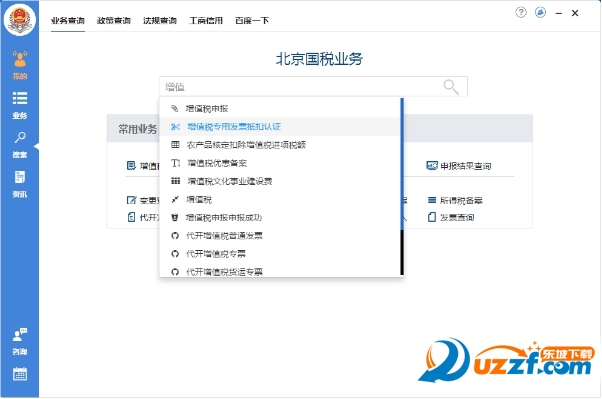The width and height of the screenshot is (602, 399).
Task: Select the 业务 list icon in sidebar
Action: pos(20,105)
